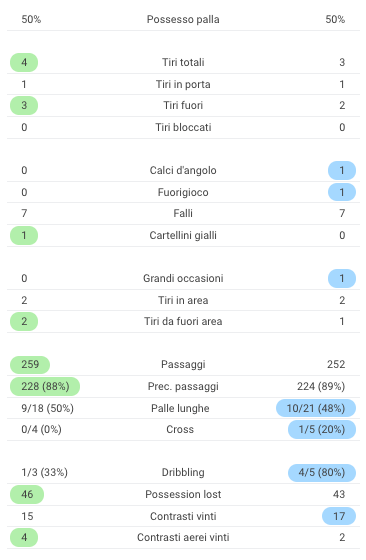Click the Tiri in porta row label
Viewport: 366px width, 560px height.
183,84
